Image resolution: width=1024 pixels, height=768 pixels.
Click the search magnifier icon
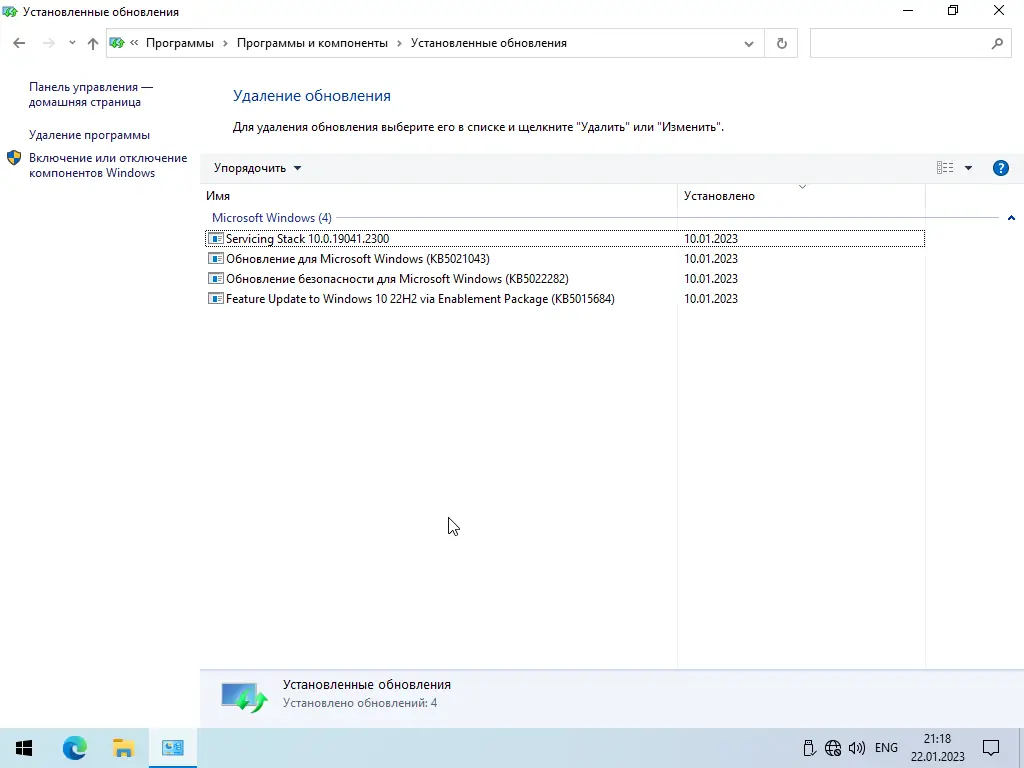(997, 44)
